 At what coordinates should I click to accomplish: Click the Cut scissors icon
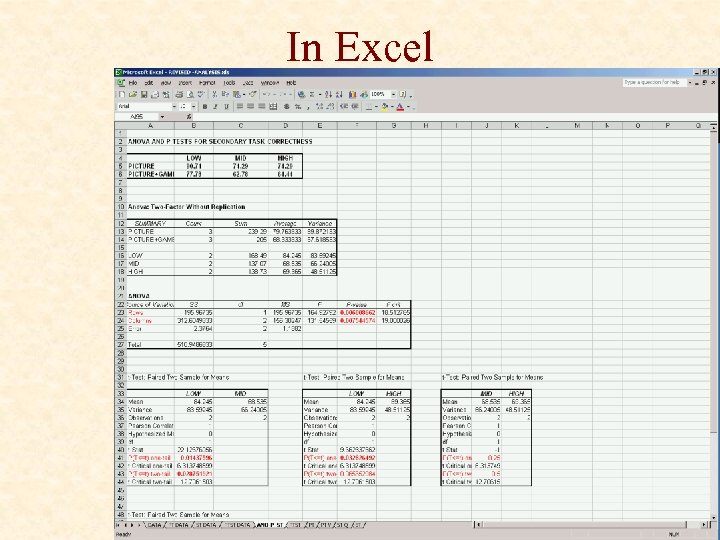[x=214, y=94]
